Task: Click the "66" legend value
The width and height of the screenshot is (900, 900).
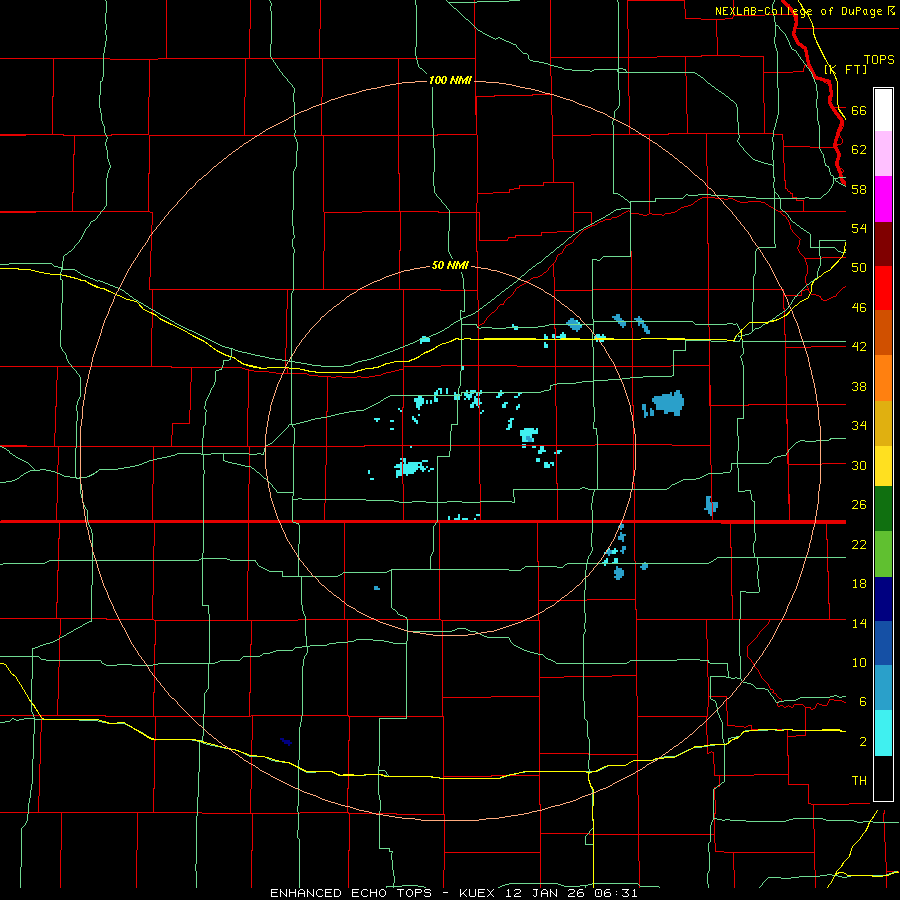Action: [x=859, y=110]
